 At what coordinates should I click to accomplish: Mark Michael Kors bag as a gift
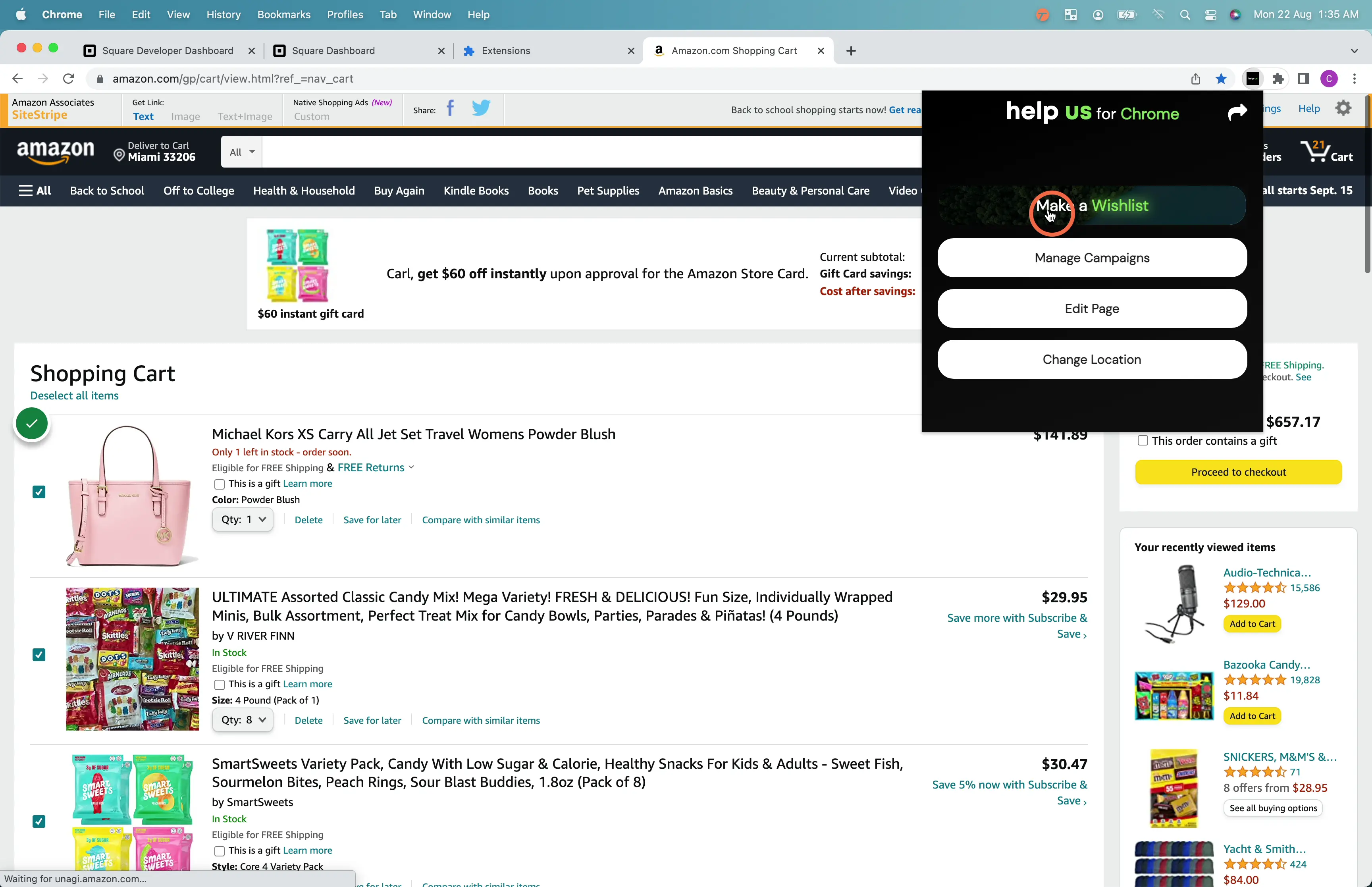(x=219, y=484)
